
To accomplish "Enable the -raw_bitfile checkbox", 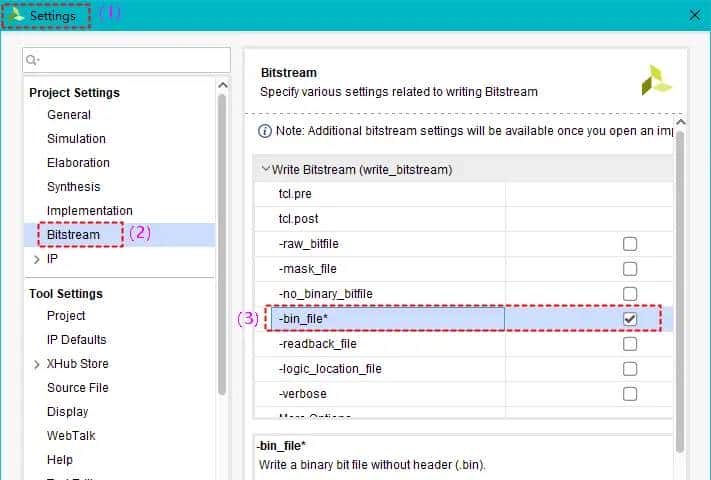I will pyautogui.click(x=630, y=244).
